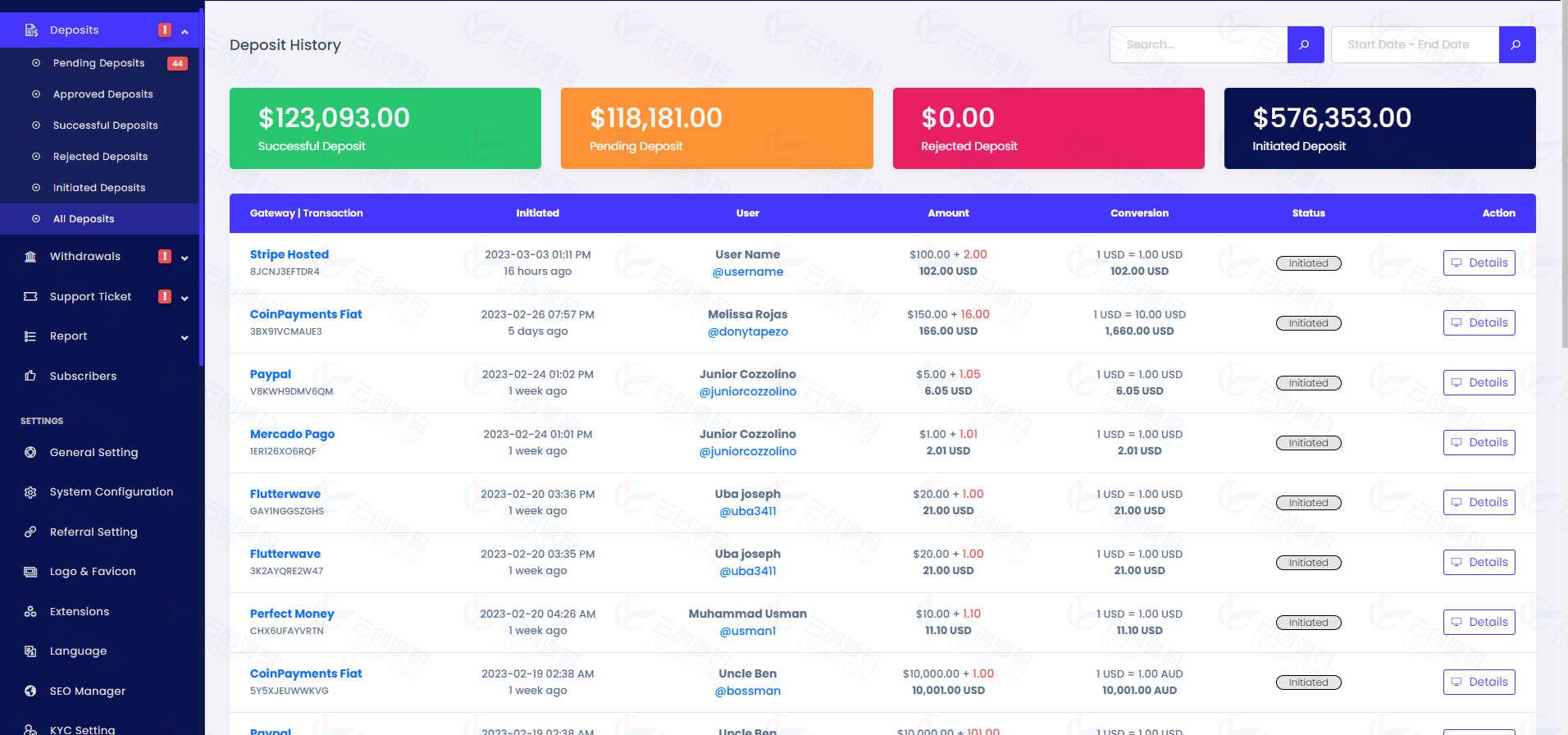The width and height of the screenshot is (1568, 735).
Task: Click the 44 badge on Pending Deposits
Action: (177, 63)
